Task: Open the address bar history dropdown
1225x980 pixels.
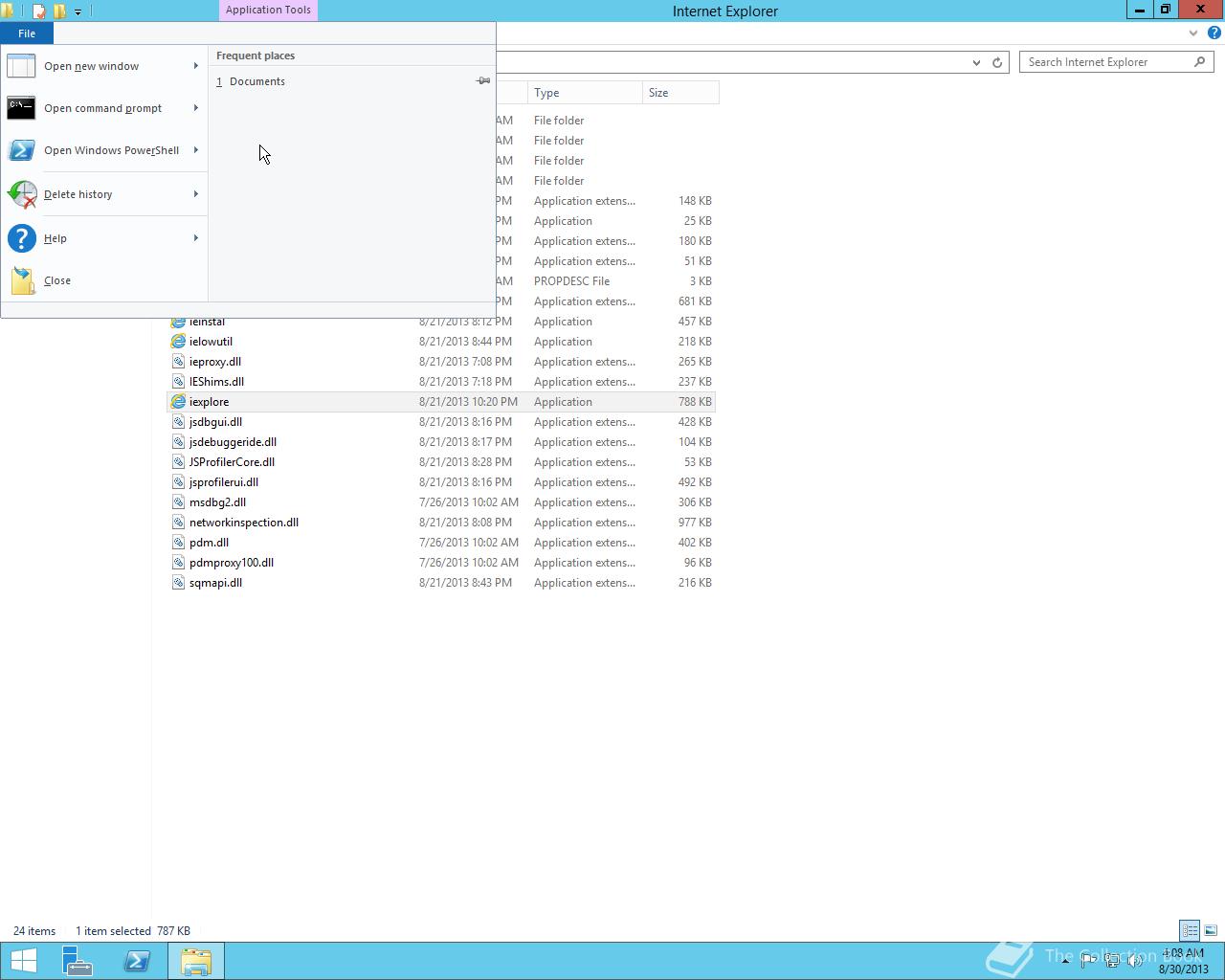Action: pos(976,62)
